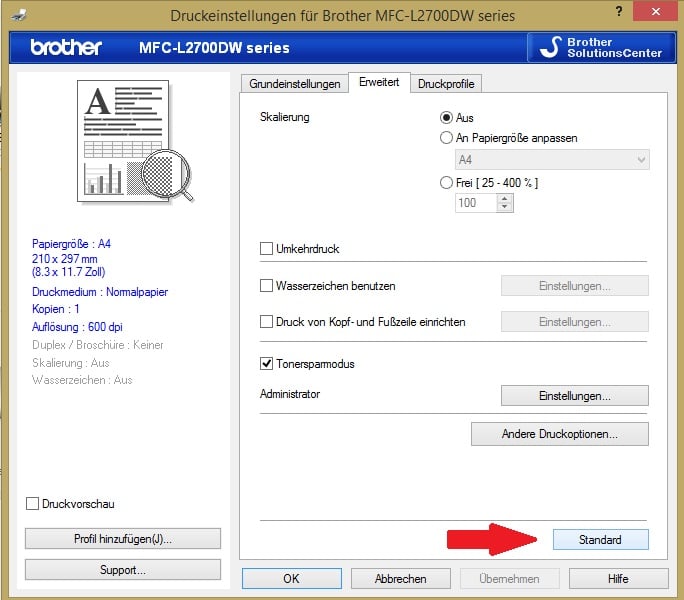Enable the Umkehrdruck checkbox

[267, 248]
